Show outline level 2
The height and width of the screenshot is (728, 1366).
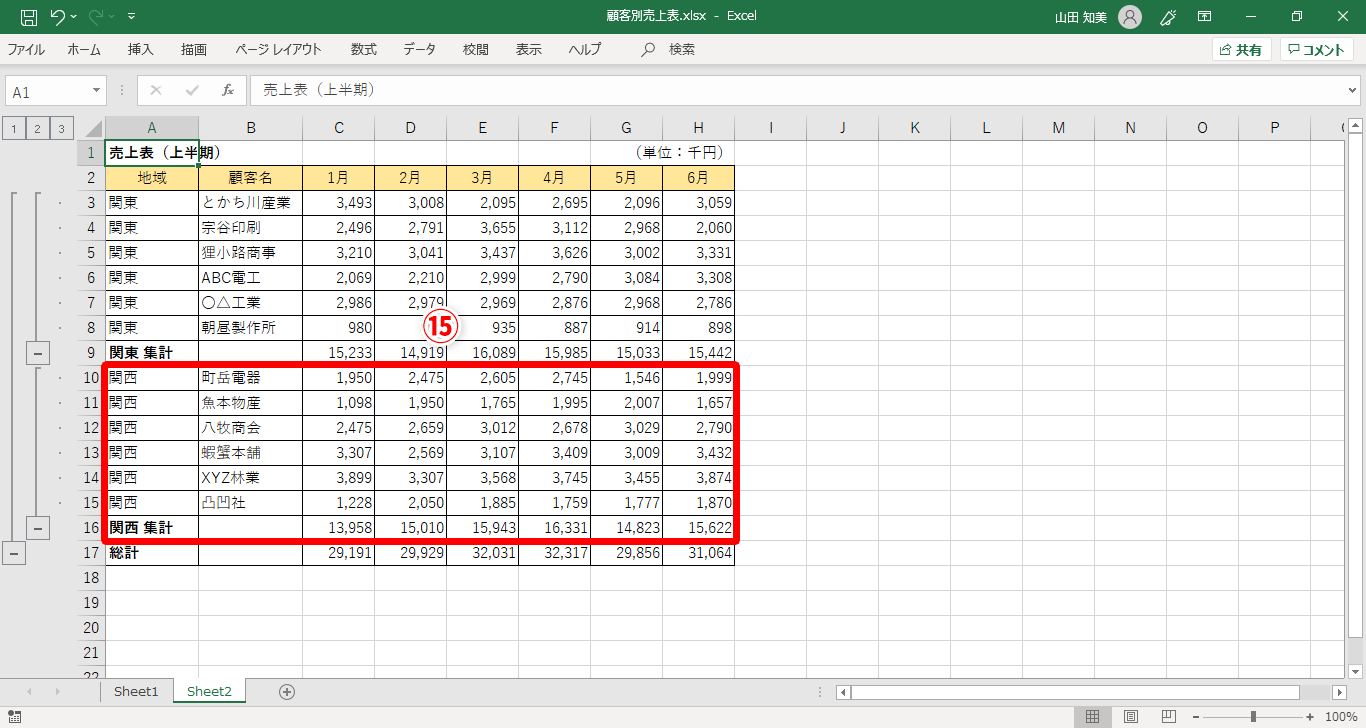click(x=38, y=128)
